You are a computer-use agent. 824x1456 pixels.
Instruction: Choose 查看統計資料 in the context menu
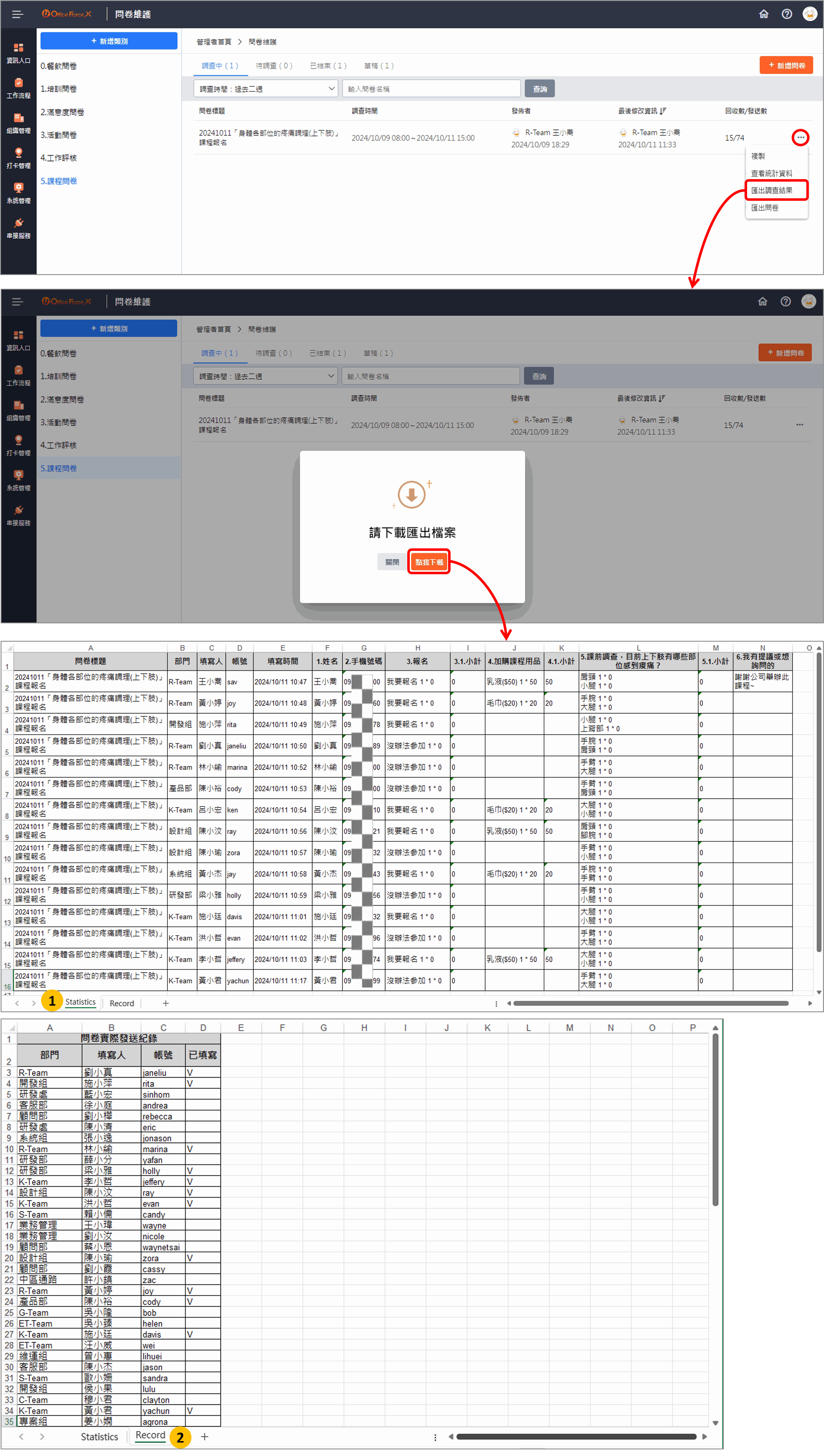[x=771, y=174]
